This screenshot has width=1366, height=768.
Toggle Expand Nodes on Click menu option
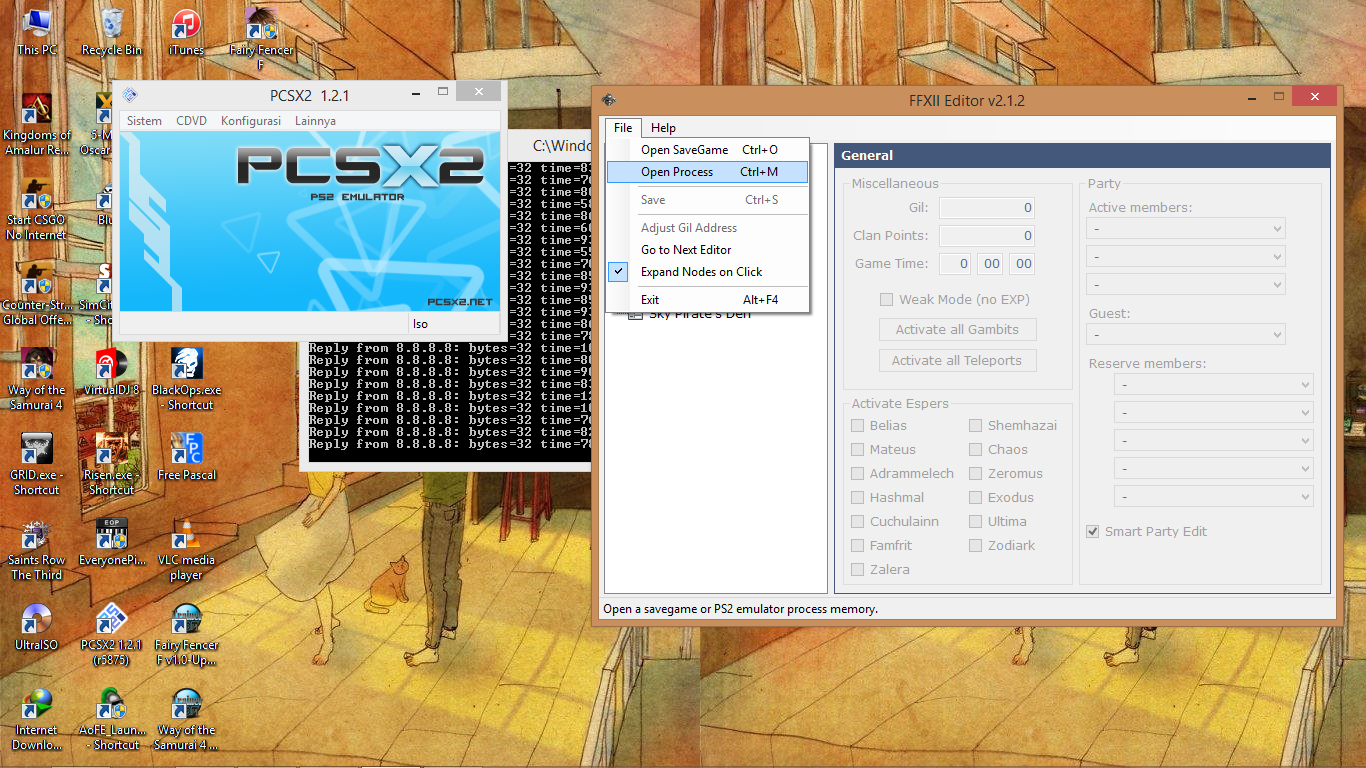tap(707, 272)
